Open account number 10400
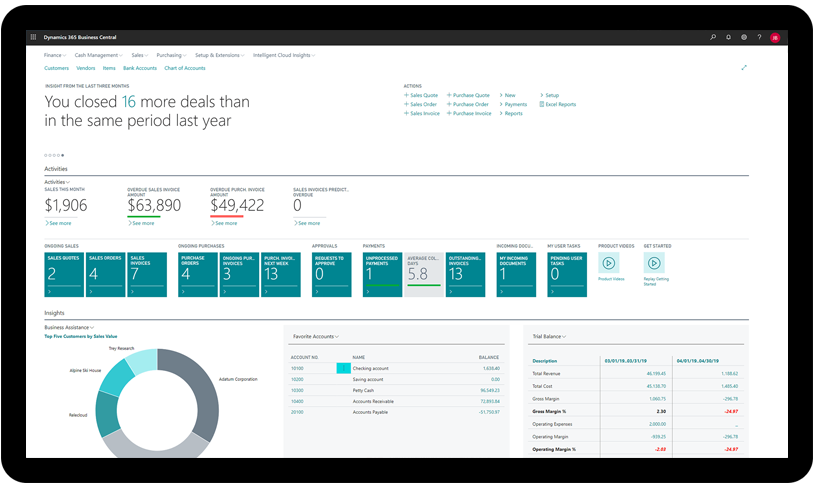Image resolution: width=813 pixels, height=487 pixels. pos(297,401)
